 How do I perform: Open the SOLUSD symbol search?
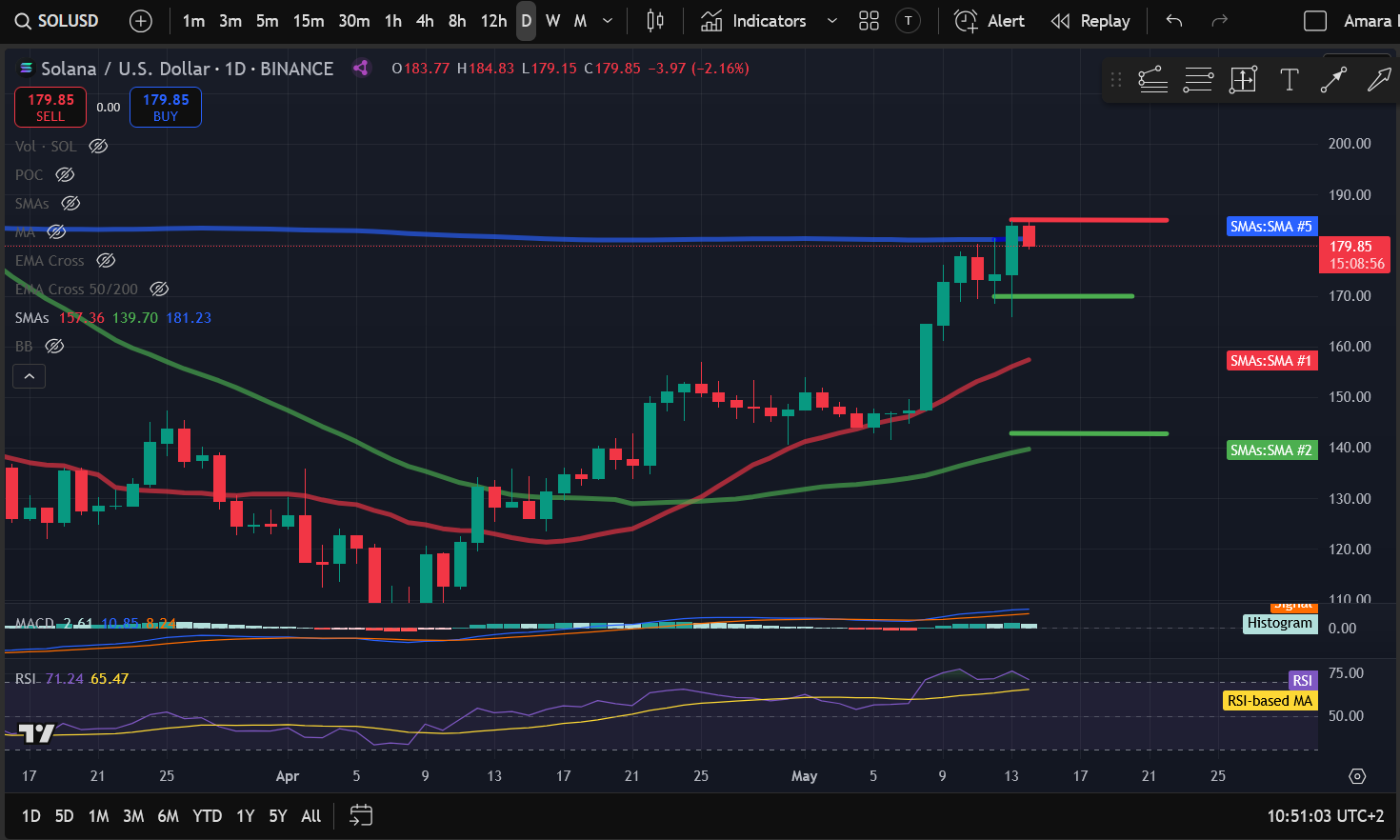click(x=55, y=21)
